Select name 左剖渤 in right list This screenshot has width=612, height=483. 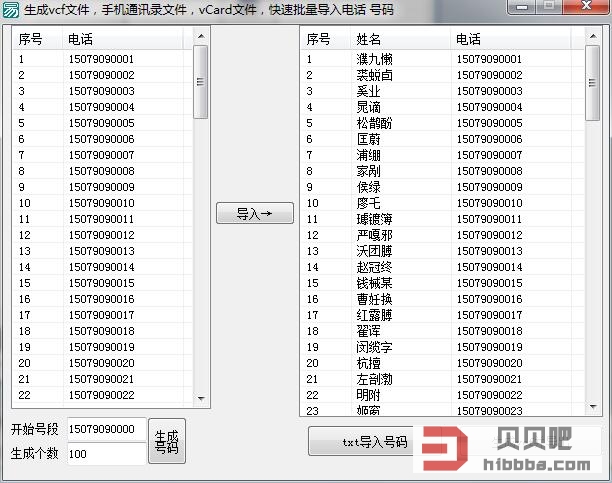[x=374, y=379]
